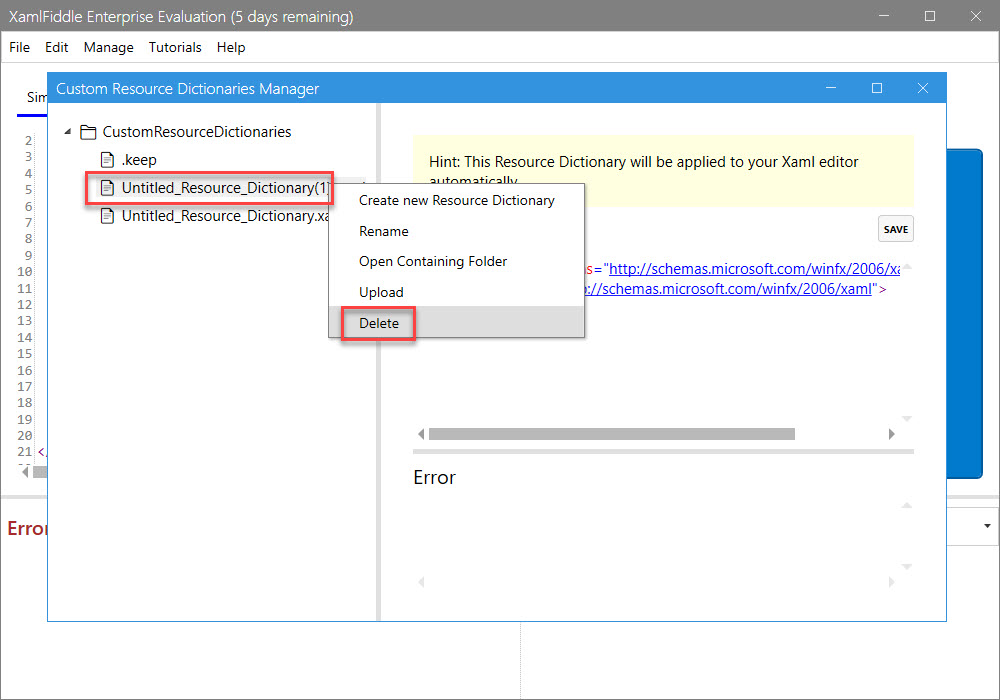Maximize the XamlFiddle main window

(x=930, y=16)
